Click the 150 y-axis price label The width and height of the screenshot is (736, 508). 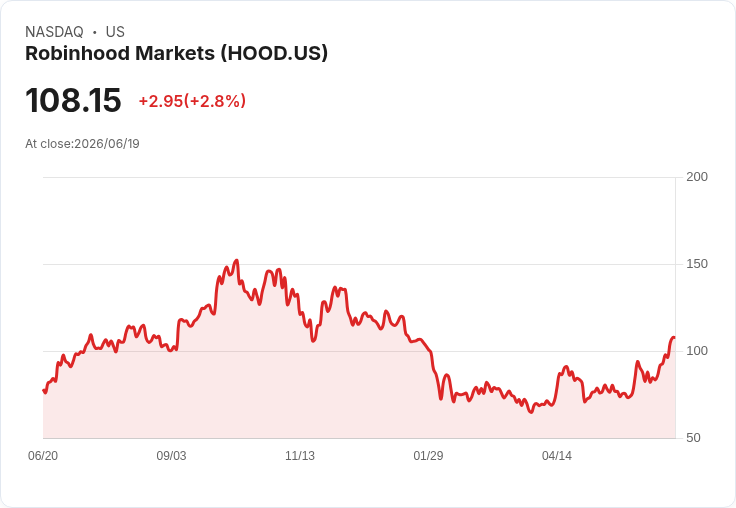697,264
